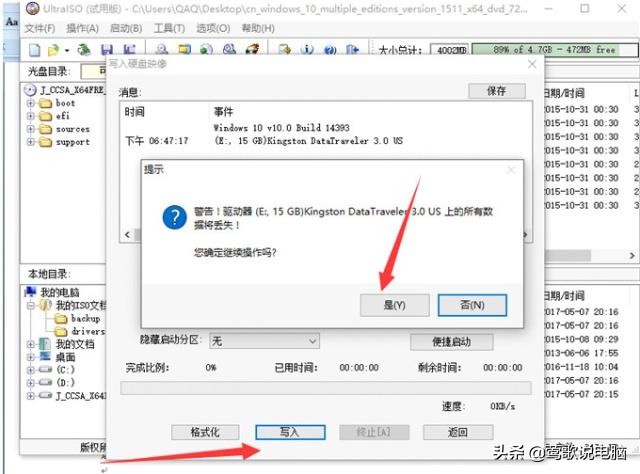Close the 写入硬盘映像 dialog
This screenshot has height=474, width=640.
tap(532, 64)
